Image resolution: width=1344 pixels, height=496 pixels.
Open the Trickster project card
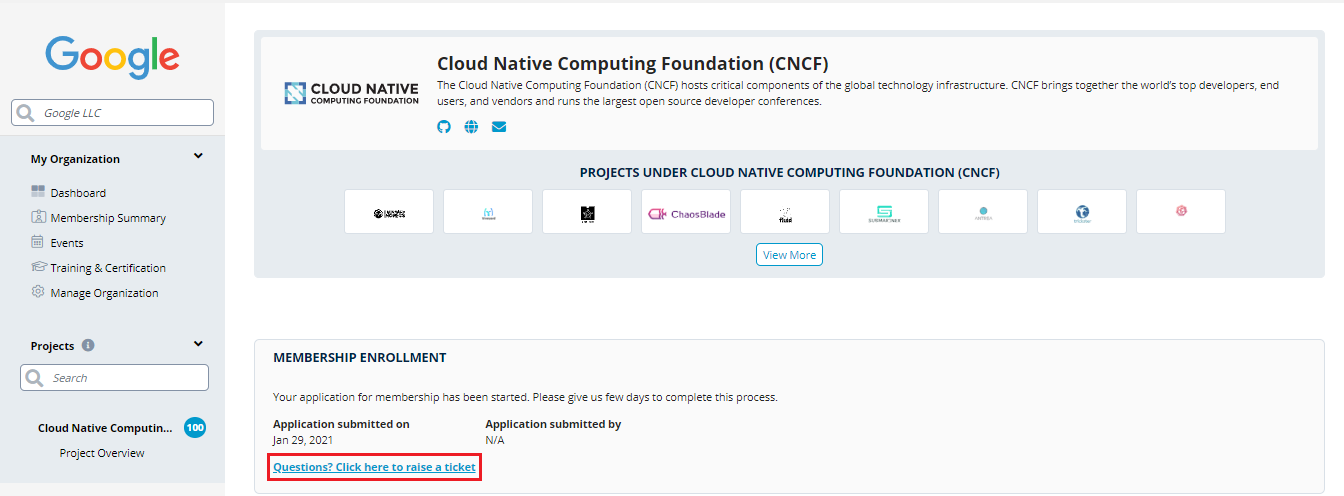[x=1082, y=212]
